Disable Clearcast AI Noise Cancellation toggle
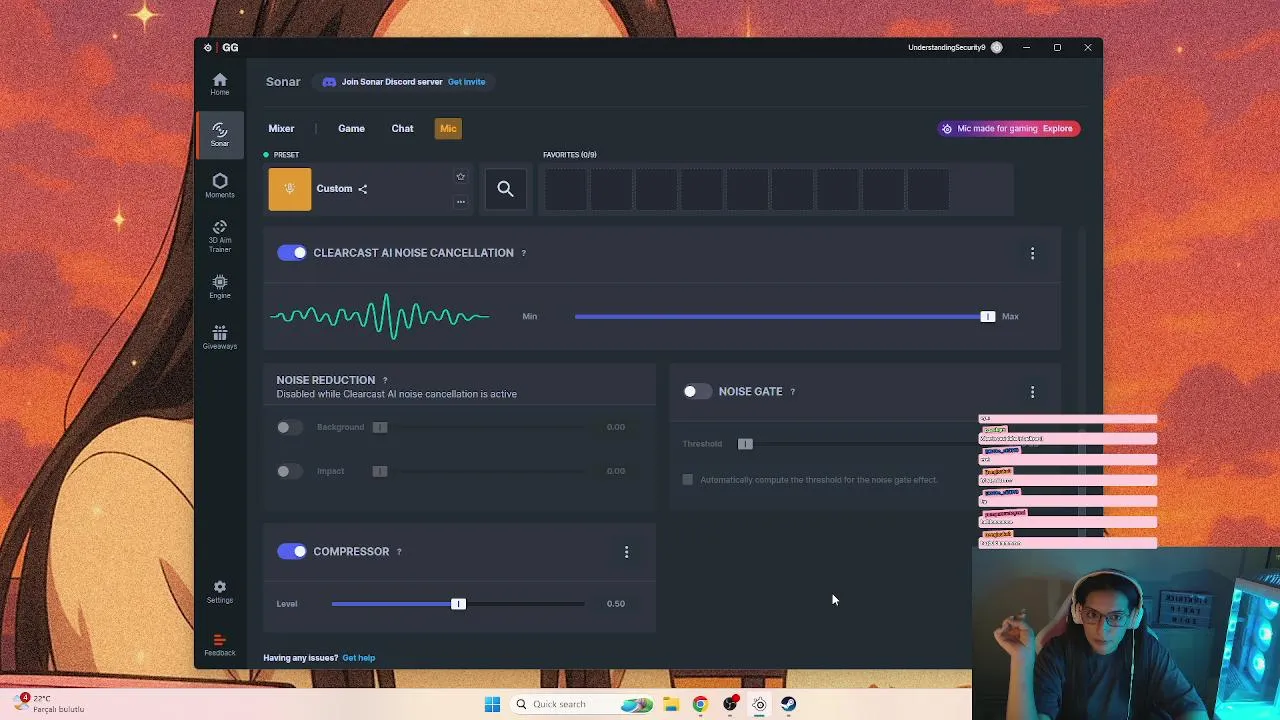This screenshot has height=720, width=1280. pos(292,253)
